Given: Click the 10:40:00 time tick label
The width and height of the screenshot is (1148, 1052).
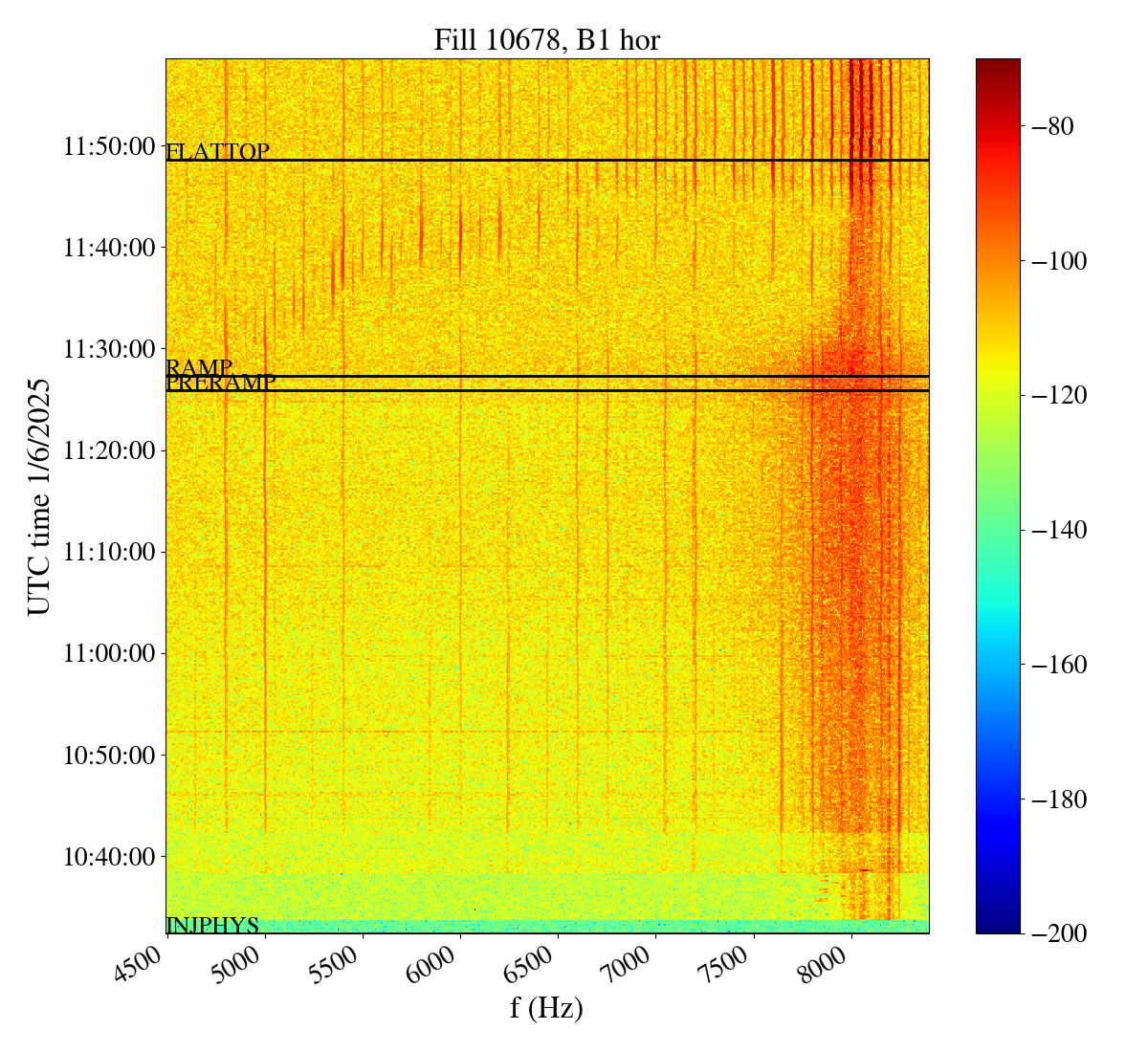Looking at the screenshot, I should click(108, 856).
